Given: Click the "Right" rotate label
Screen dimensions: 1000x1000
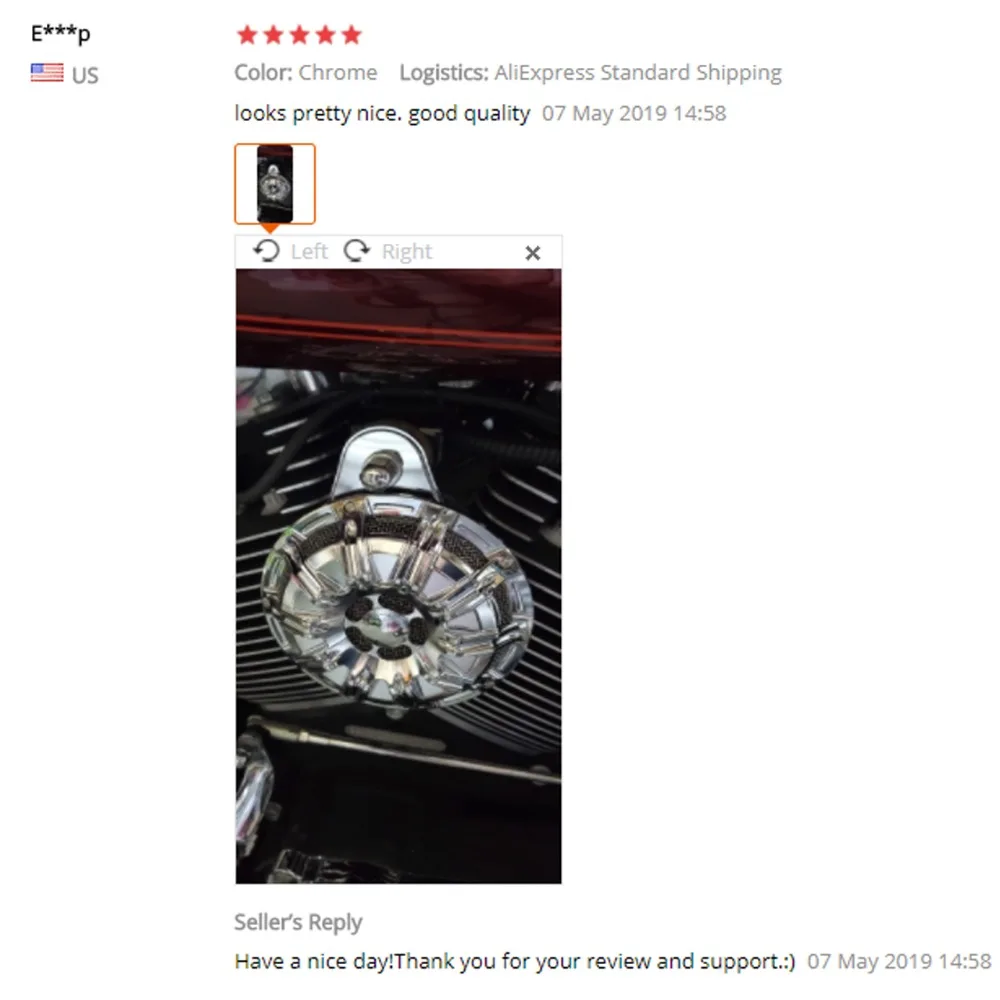Looking at the screenshot, I should click(x=407, y=251).
